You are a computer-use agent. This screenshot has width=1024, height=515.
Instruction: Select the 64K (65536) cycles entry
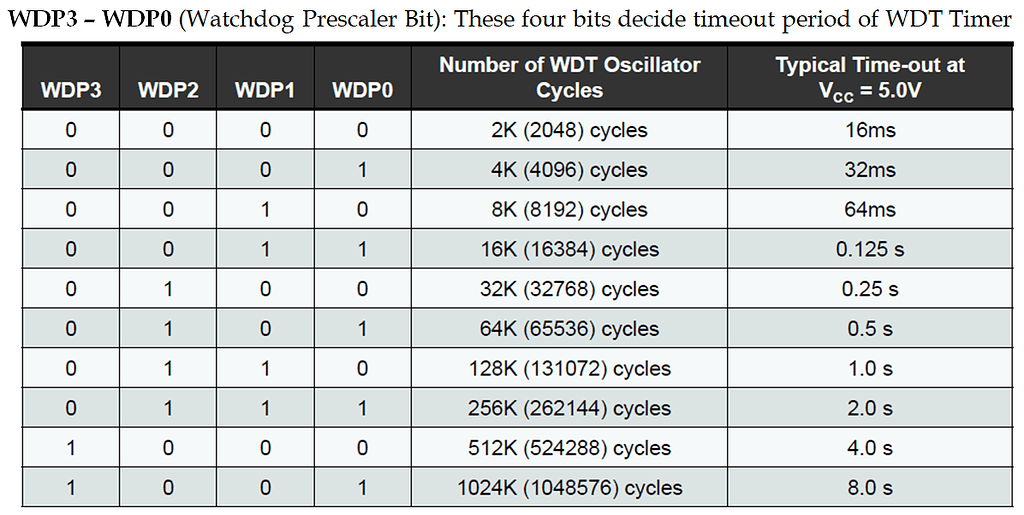pyautogui.click(x=570, y=329)
